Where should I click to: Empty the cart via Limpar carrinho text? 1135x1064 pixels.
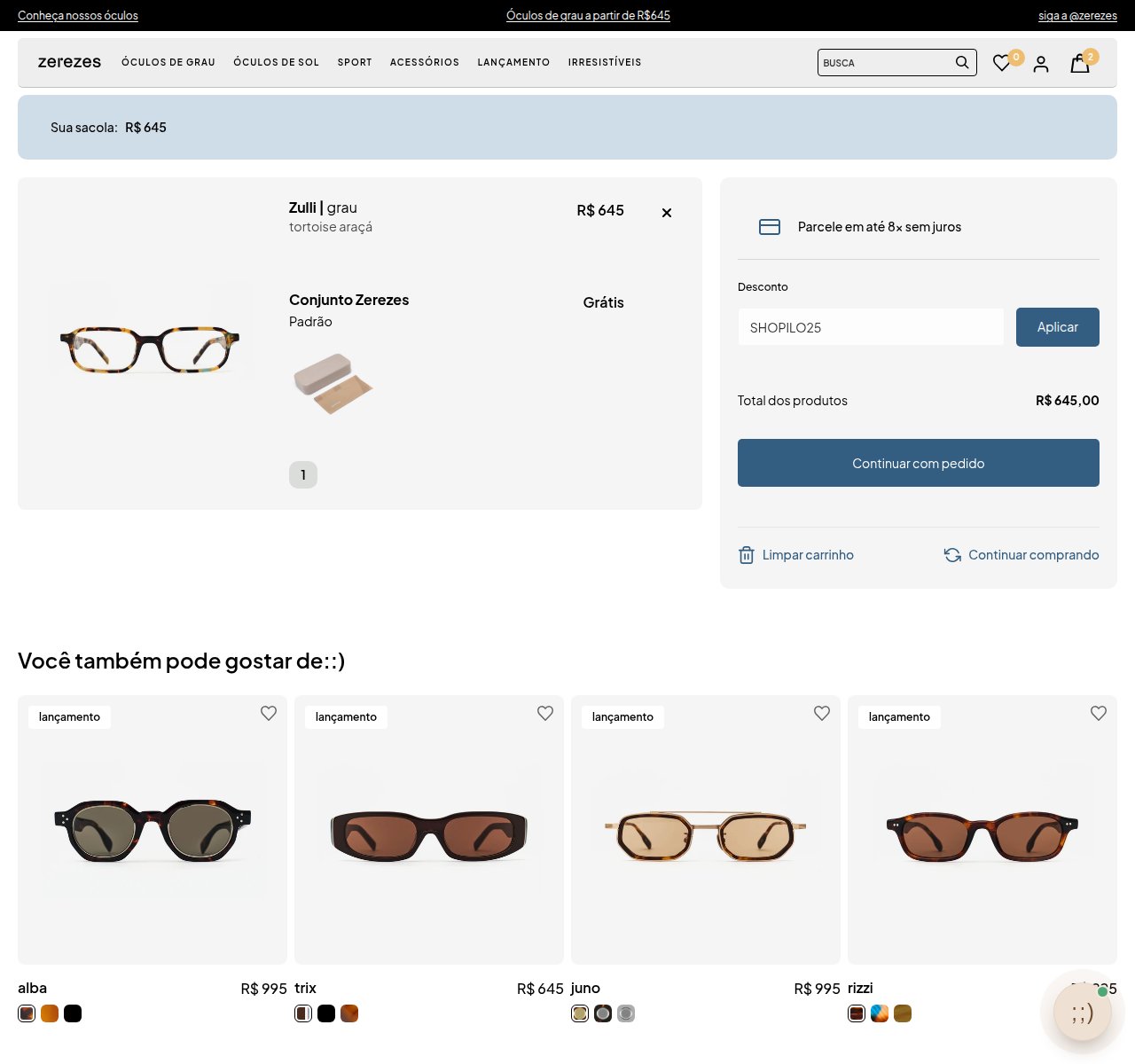(x=808, y=555)
